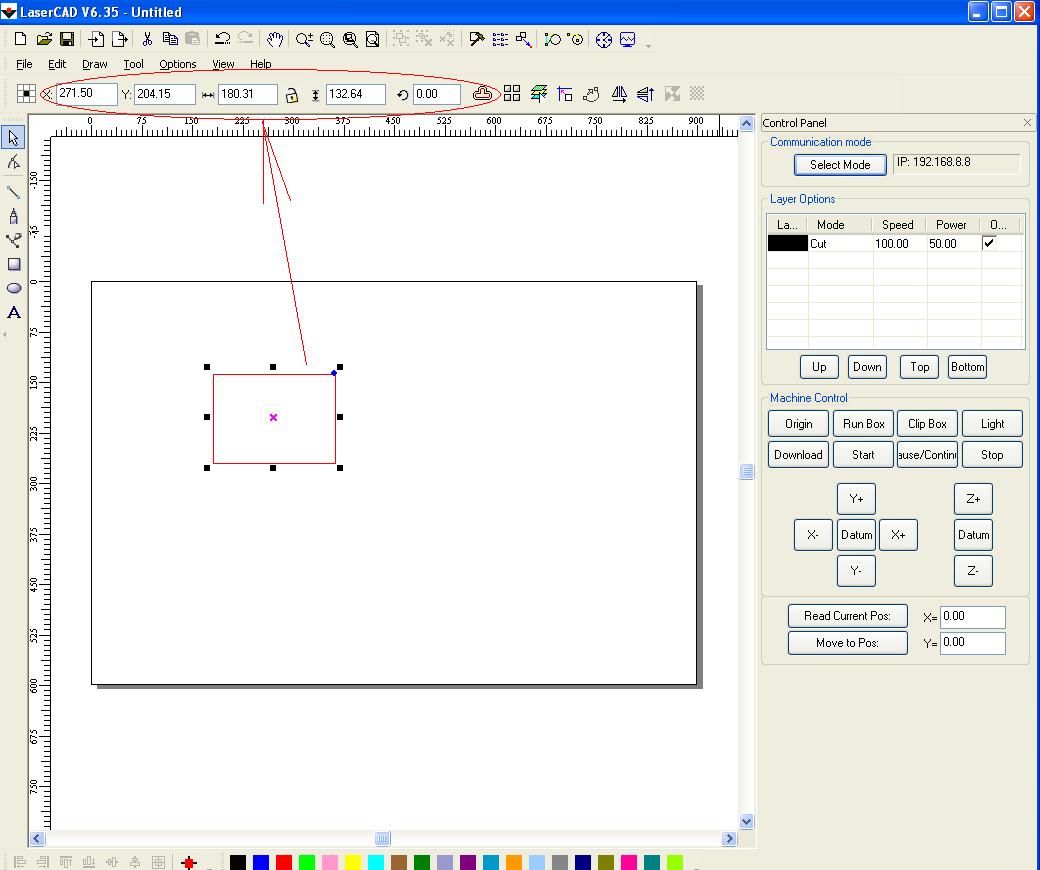Expand the main toolbar overflow arrow
1040x870 pixels.
(x=649, y=45)
